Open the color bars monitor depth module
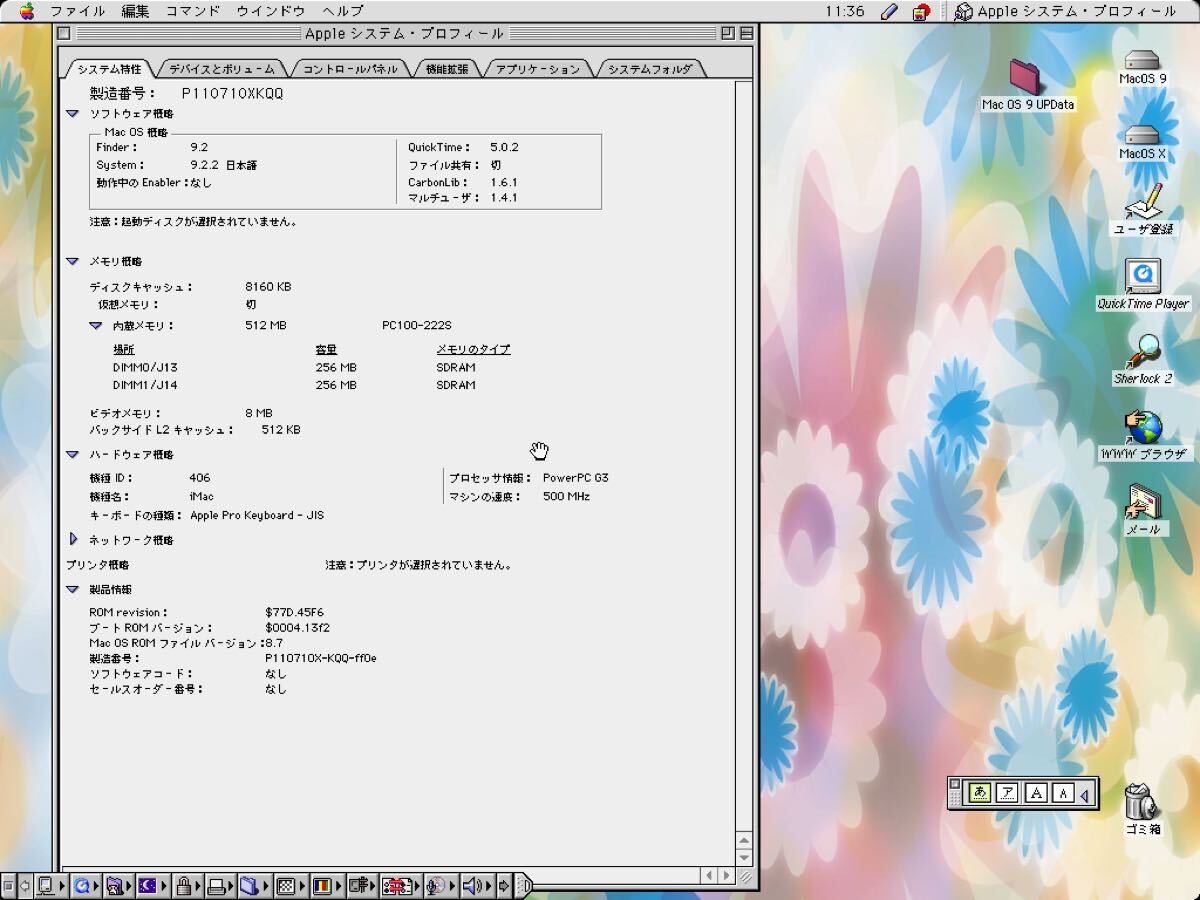 click(326, 885)
